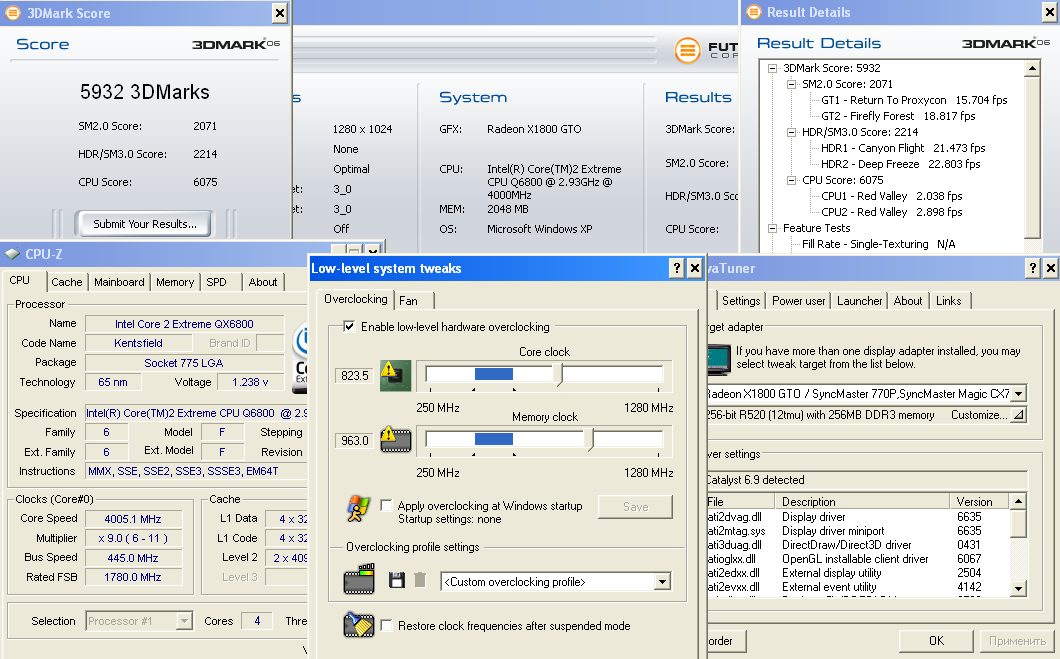Click the overclocking profile card icon
Viewport: 1060px width, 659px height.
pos(359,579)
